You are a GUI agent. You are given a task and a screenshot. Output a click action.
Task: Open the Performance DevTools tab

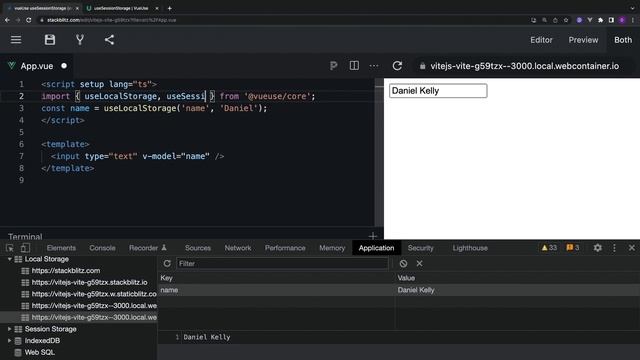point(285,248)
